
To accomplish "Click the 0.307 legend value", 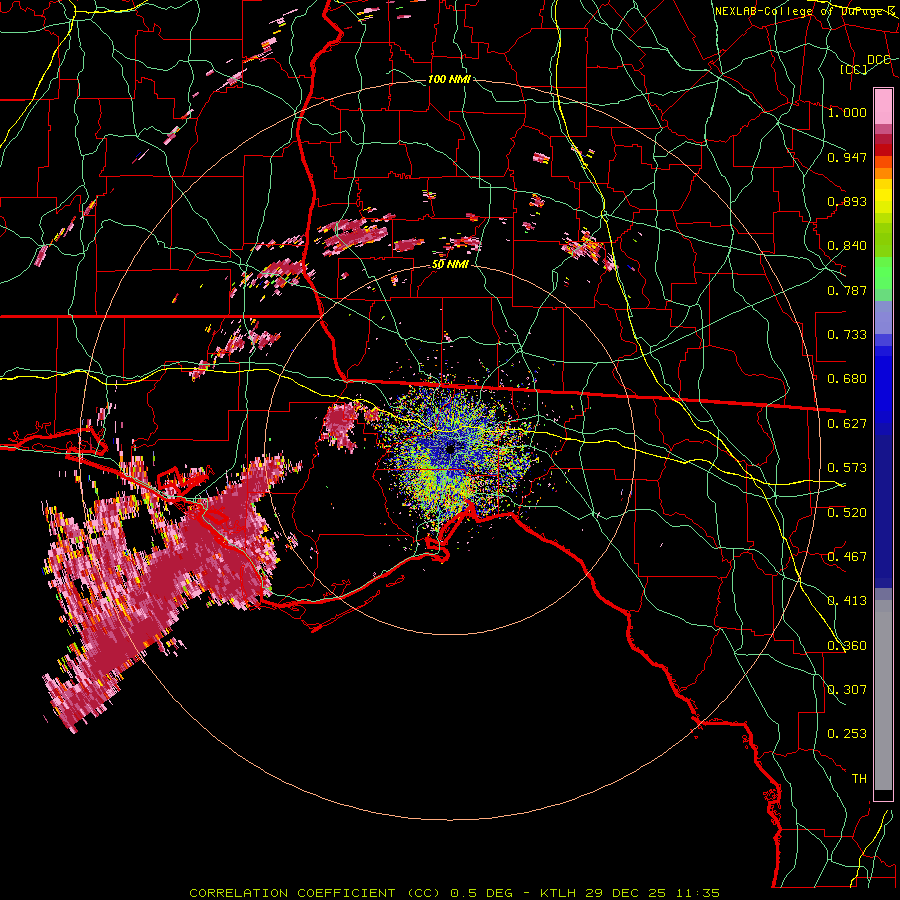I will pyautogui.click(x=847, y=690).
